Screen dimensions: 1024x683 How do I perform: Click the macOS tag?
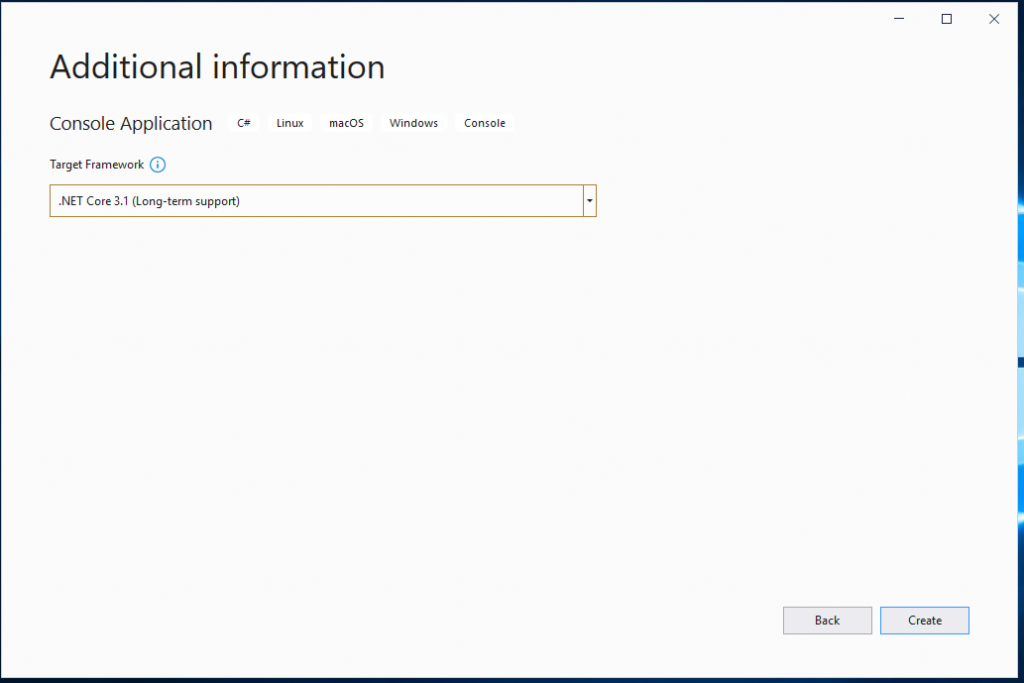click(x=346, y=123)
